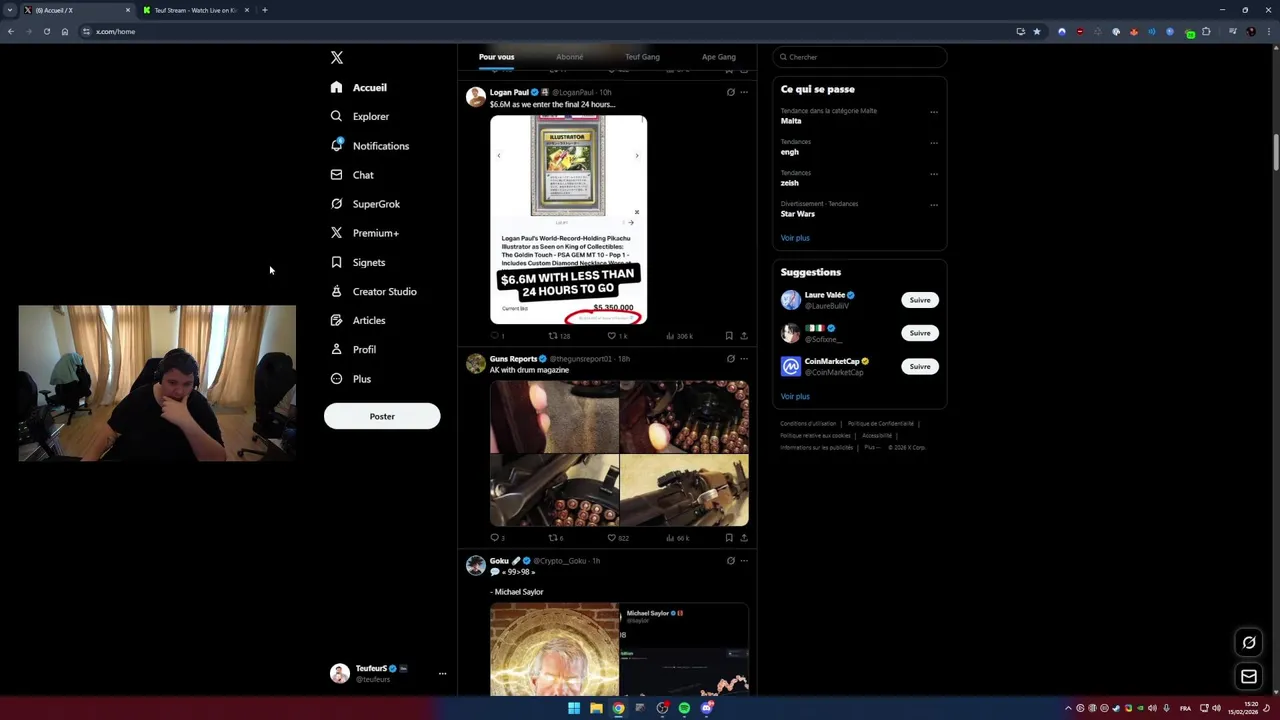The image size is (1280, 720).
Task: Follow CoinMarketCap with Suivre button
Action: [x=920, y=366]
